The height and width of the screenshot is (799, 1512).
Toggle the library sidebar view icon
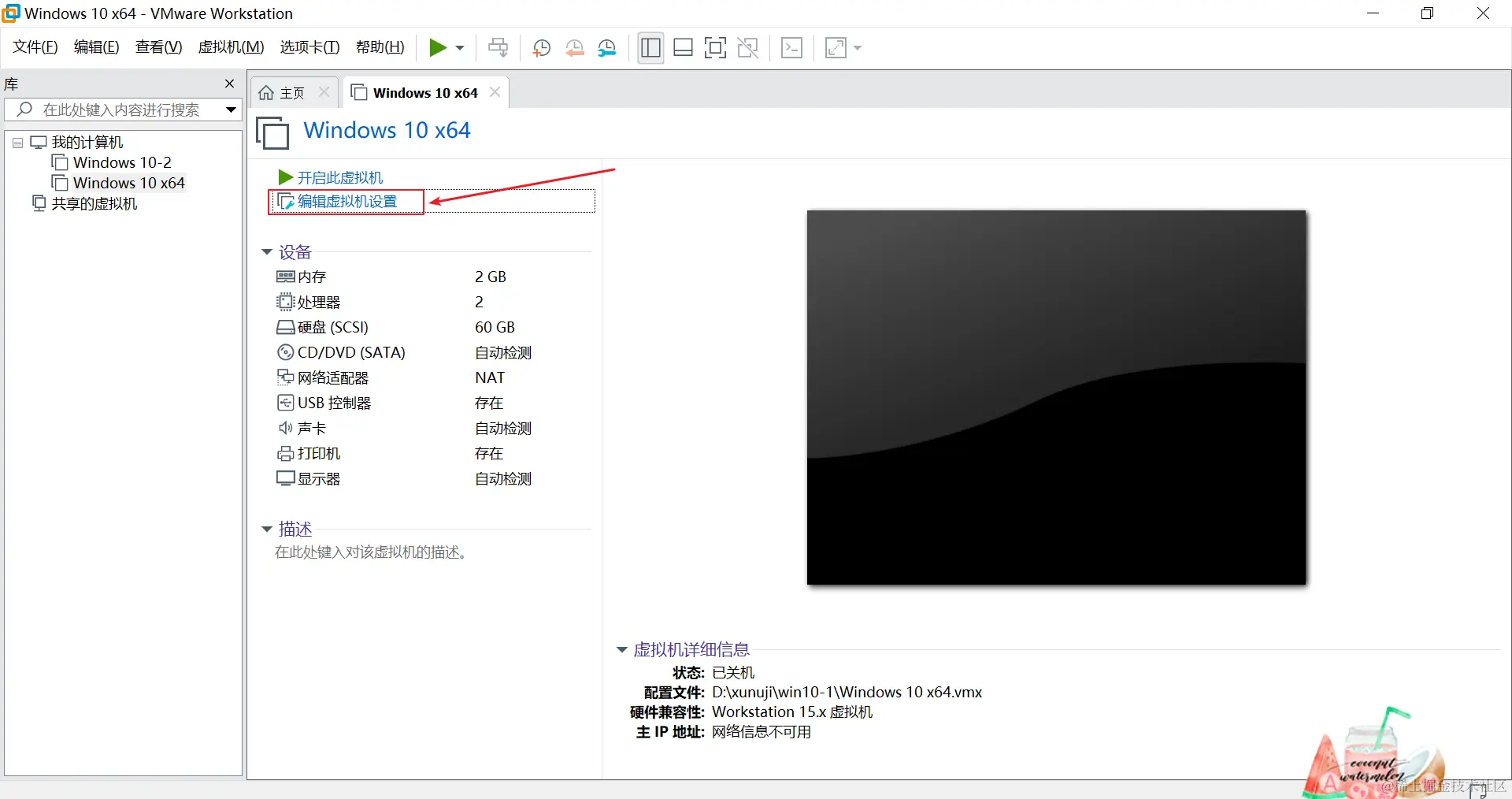coord(650,48)
